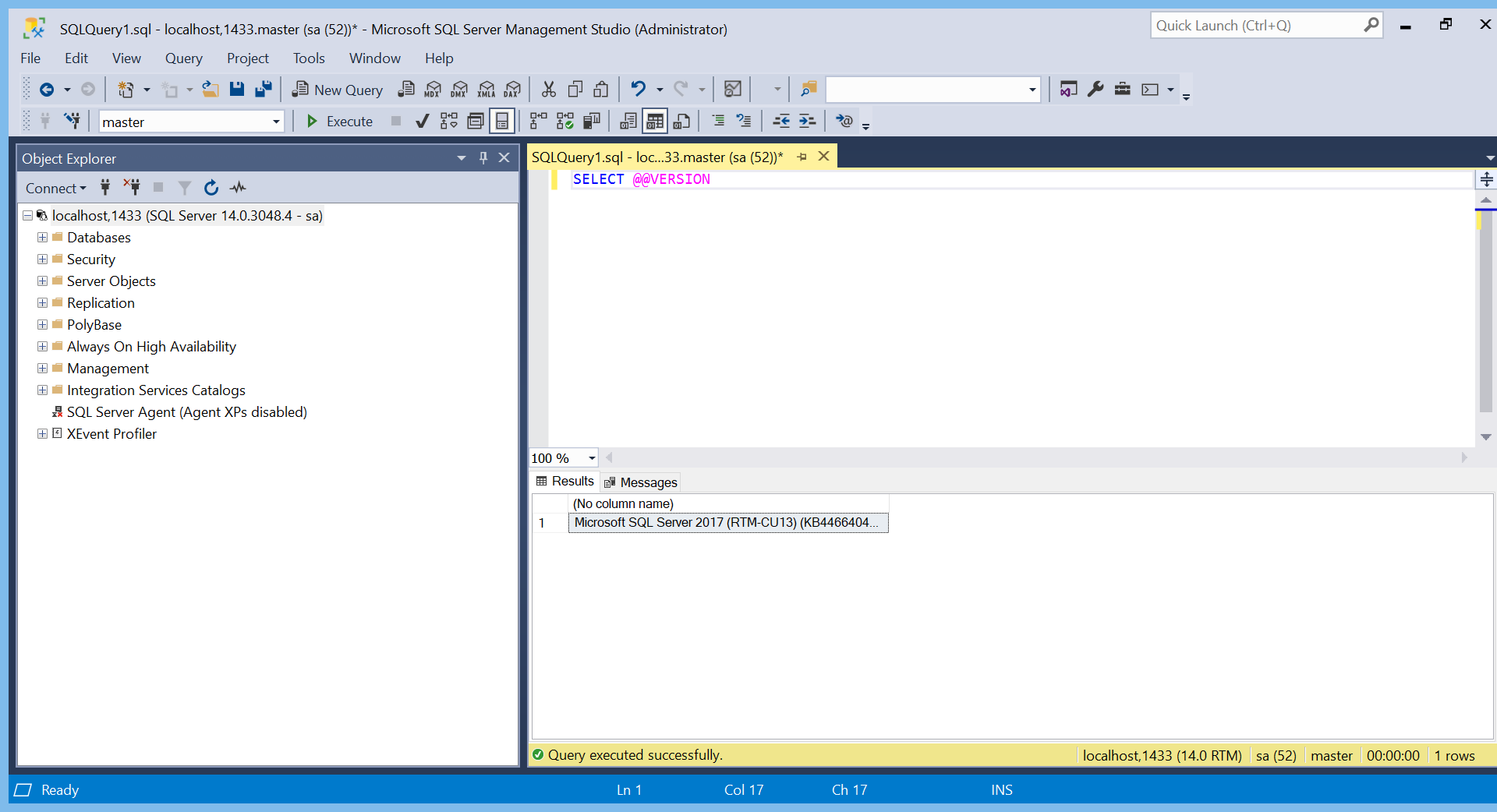Click the Parse query checkmark icon
The height and width of the screenshot is (812, 1497).
[422, 122]
